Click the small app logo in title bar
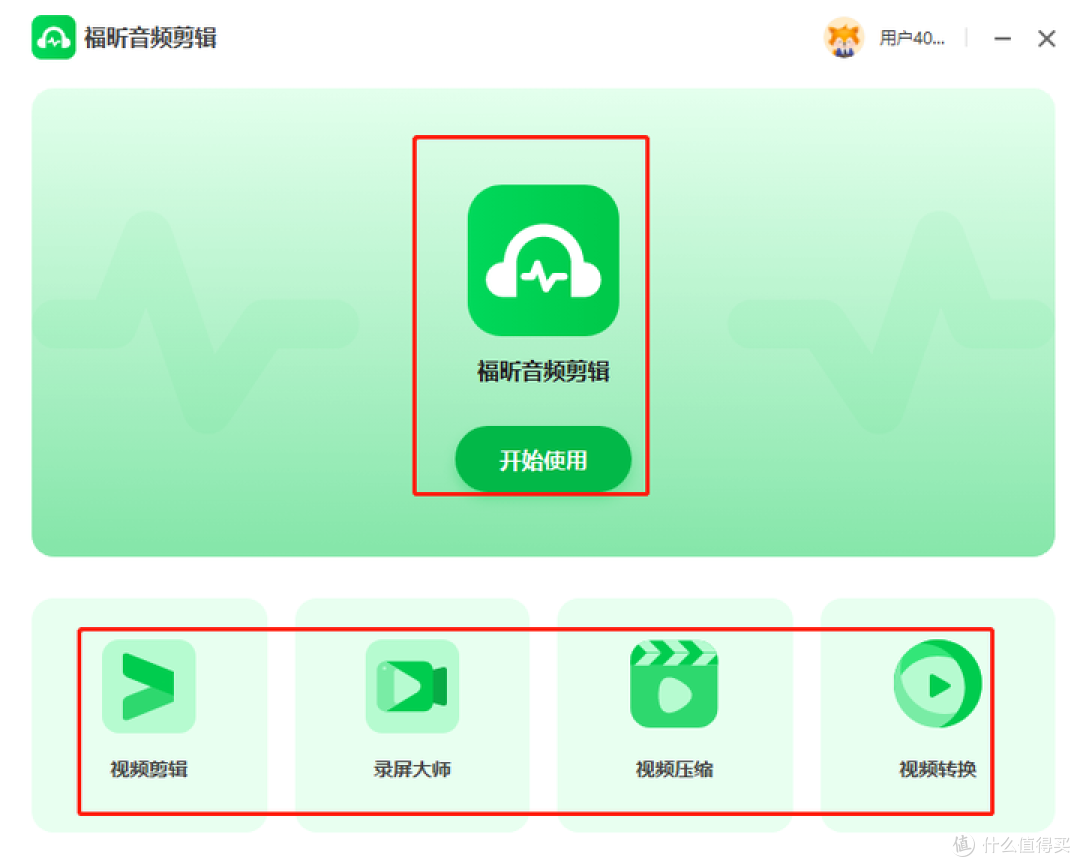The image size is (1080, 867). [x=53, y=37]
